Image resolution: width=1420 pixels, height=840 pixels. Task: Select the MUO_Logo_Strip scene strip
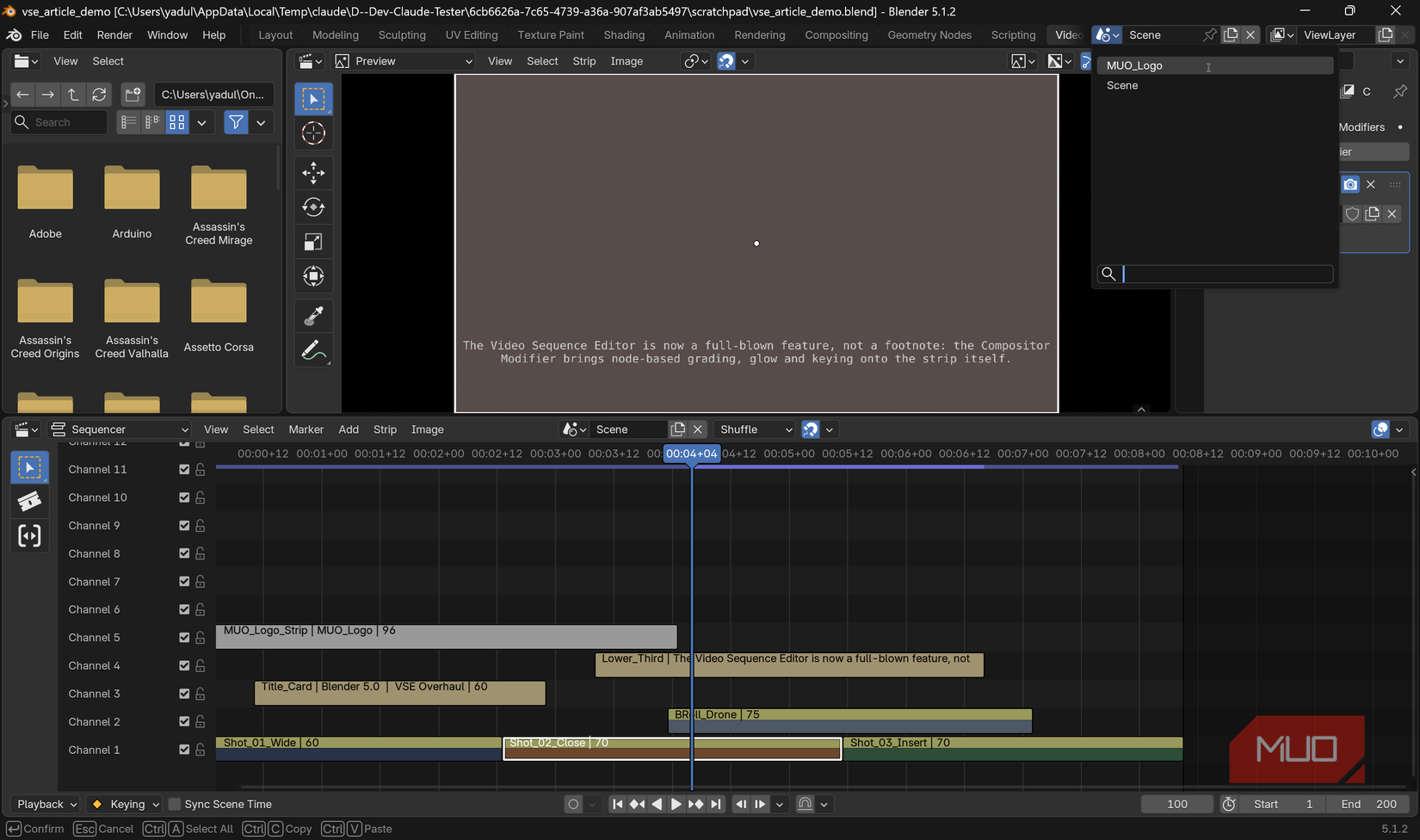[x=447, y=637]
